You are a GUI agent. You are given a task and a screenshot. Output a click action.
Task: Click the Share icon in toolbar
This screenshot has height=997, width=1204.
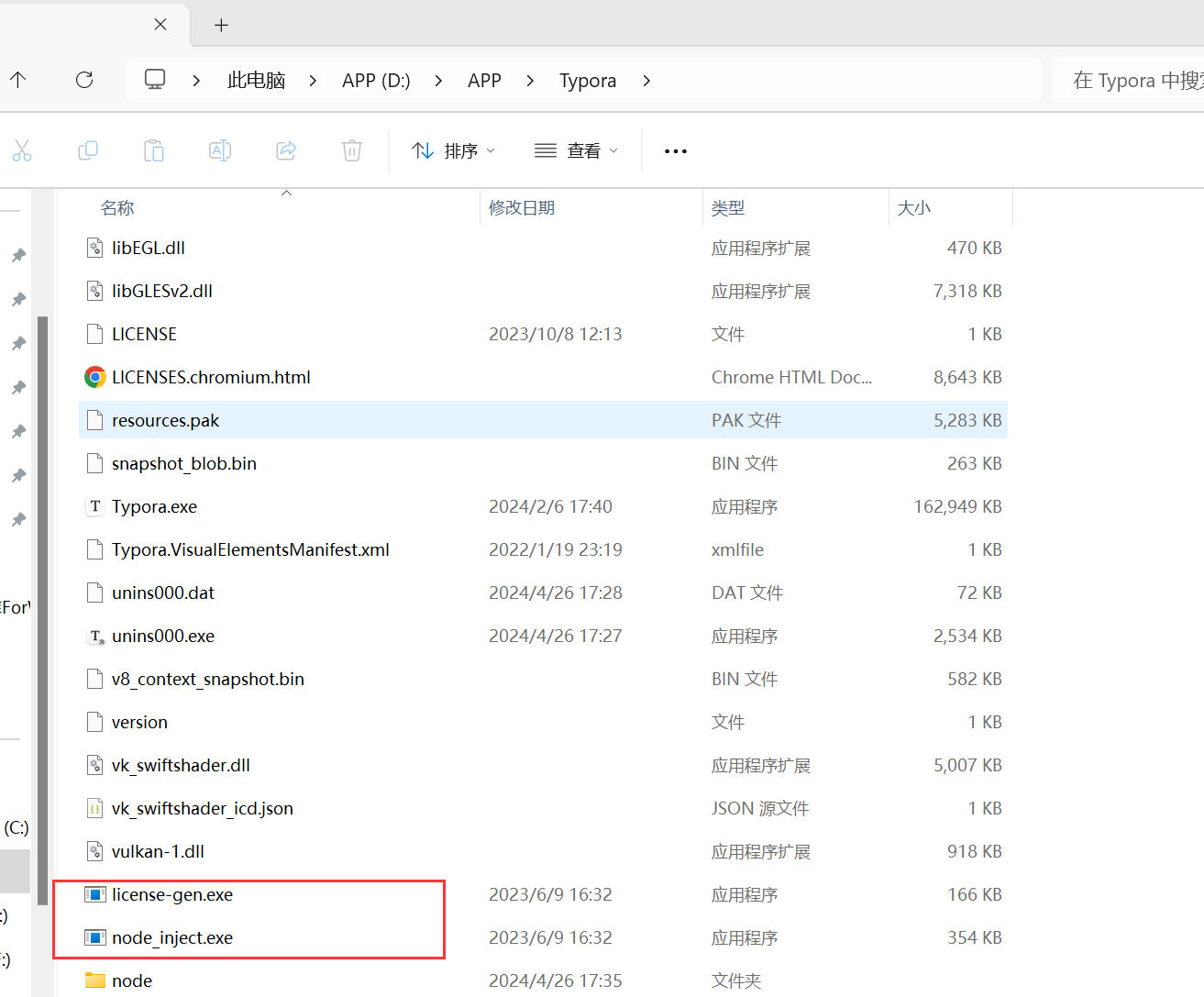click(x=286, y=150)
